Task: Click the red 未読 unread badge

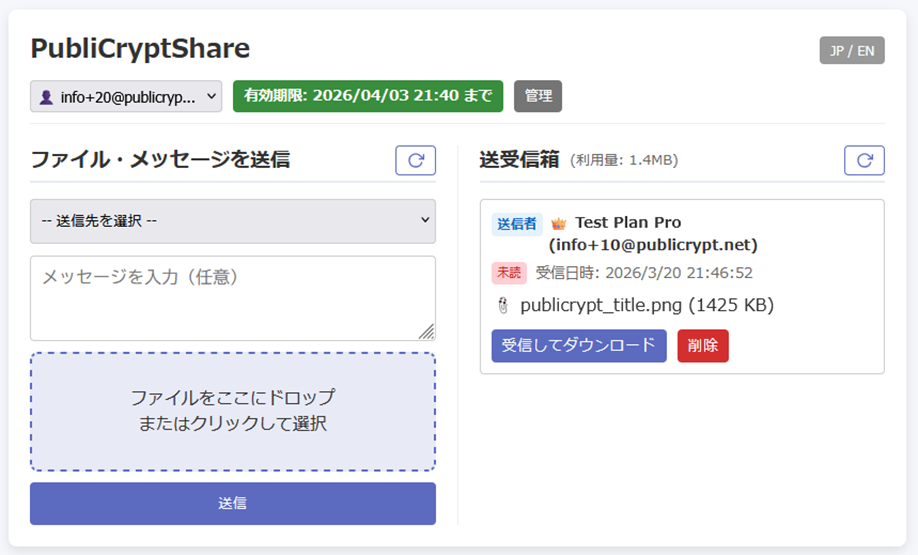Action: coord(508,273)
